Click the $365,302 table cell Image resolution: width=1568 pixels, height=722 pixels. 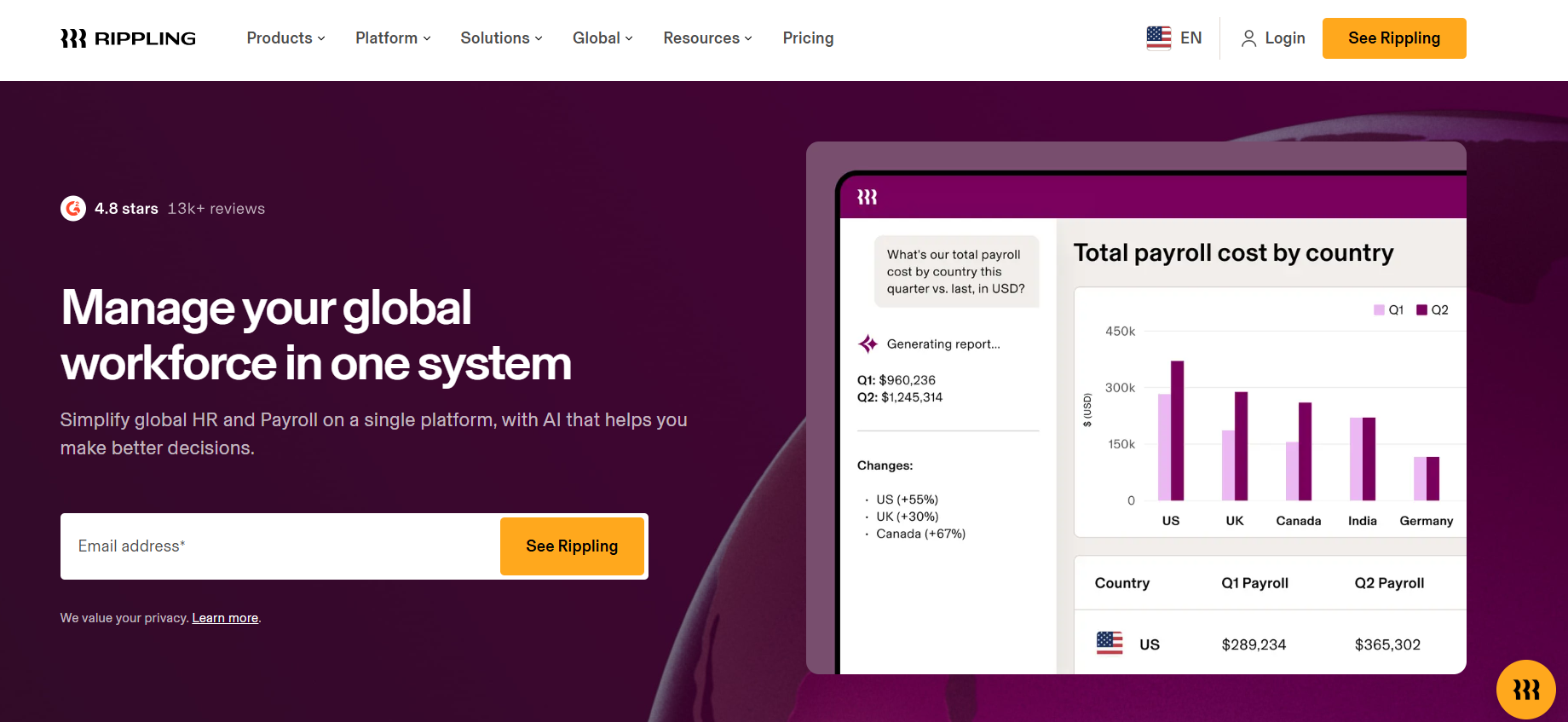[x=1387, y=644]
